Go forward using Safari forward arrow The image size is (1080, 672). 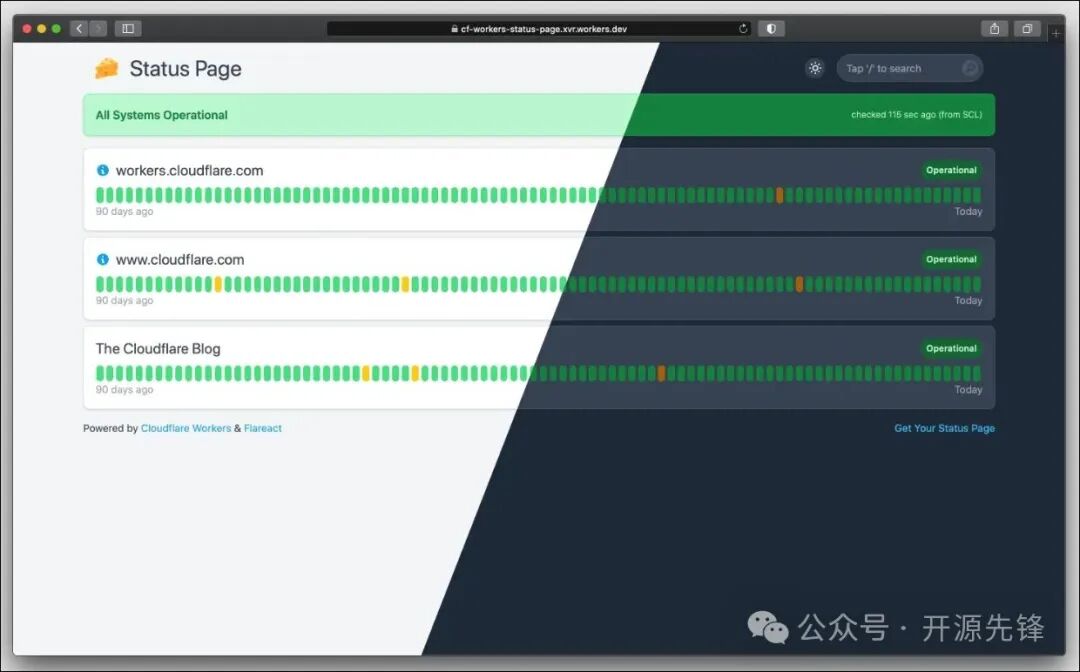point(98,28)
